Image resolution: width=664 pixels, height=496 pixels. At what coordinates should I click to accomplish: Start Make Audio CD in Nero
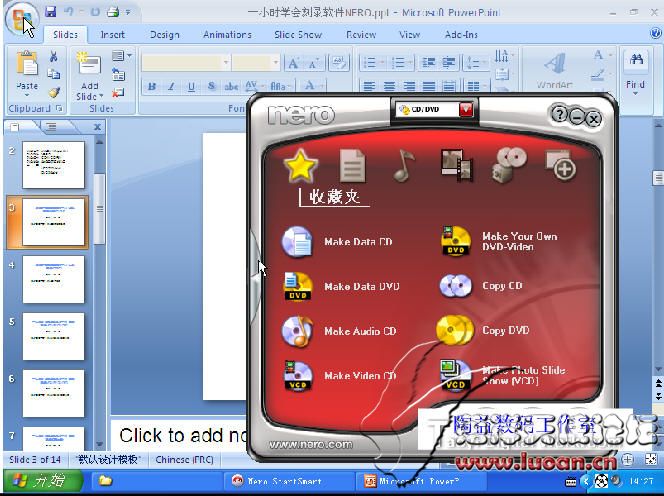[339, 331]
